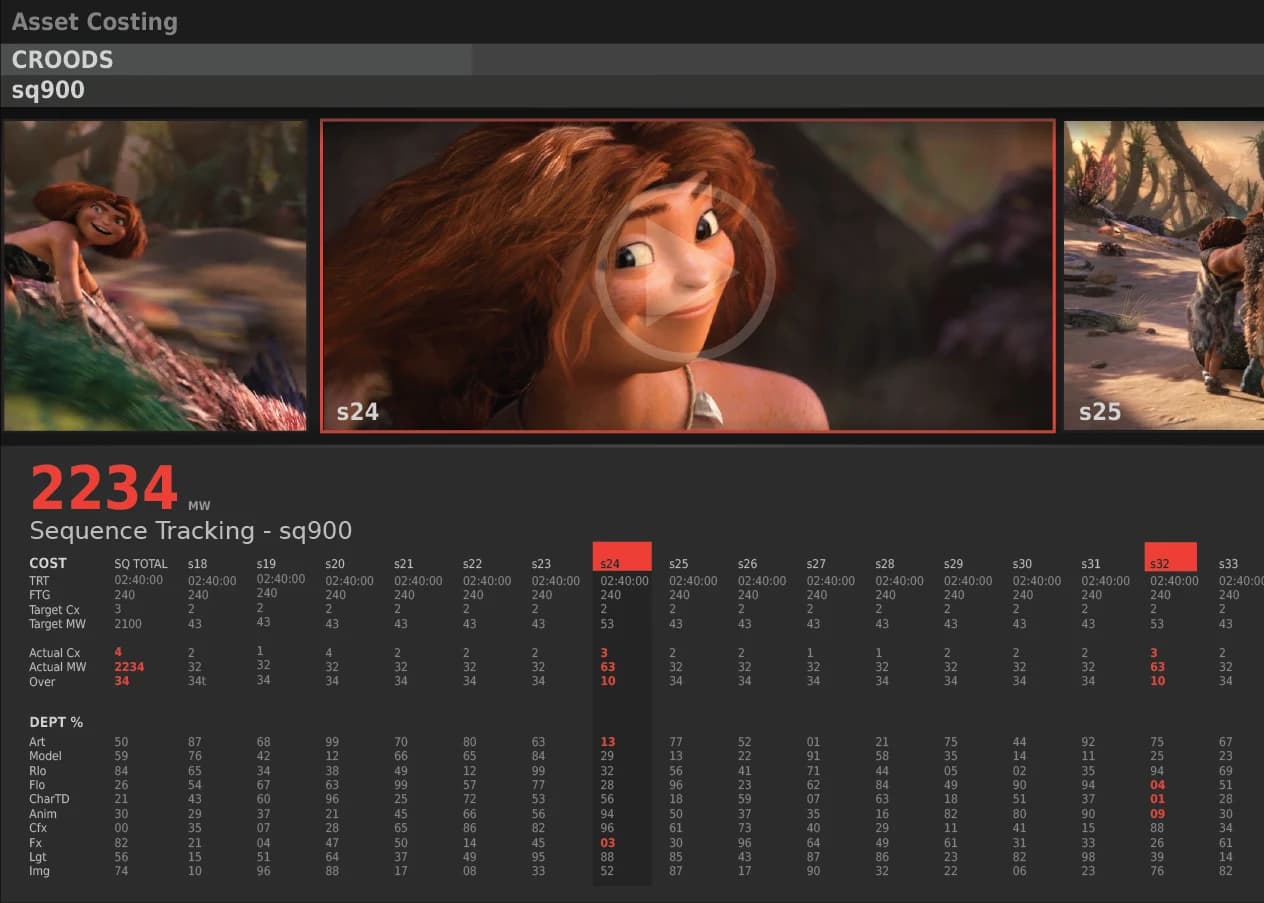Choose the s26 column header
Viewport: 1264px width, 903px height.
(748, 564)
